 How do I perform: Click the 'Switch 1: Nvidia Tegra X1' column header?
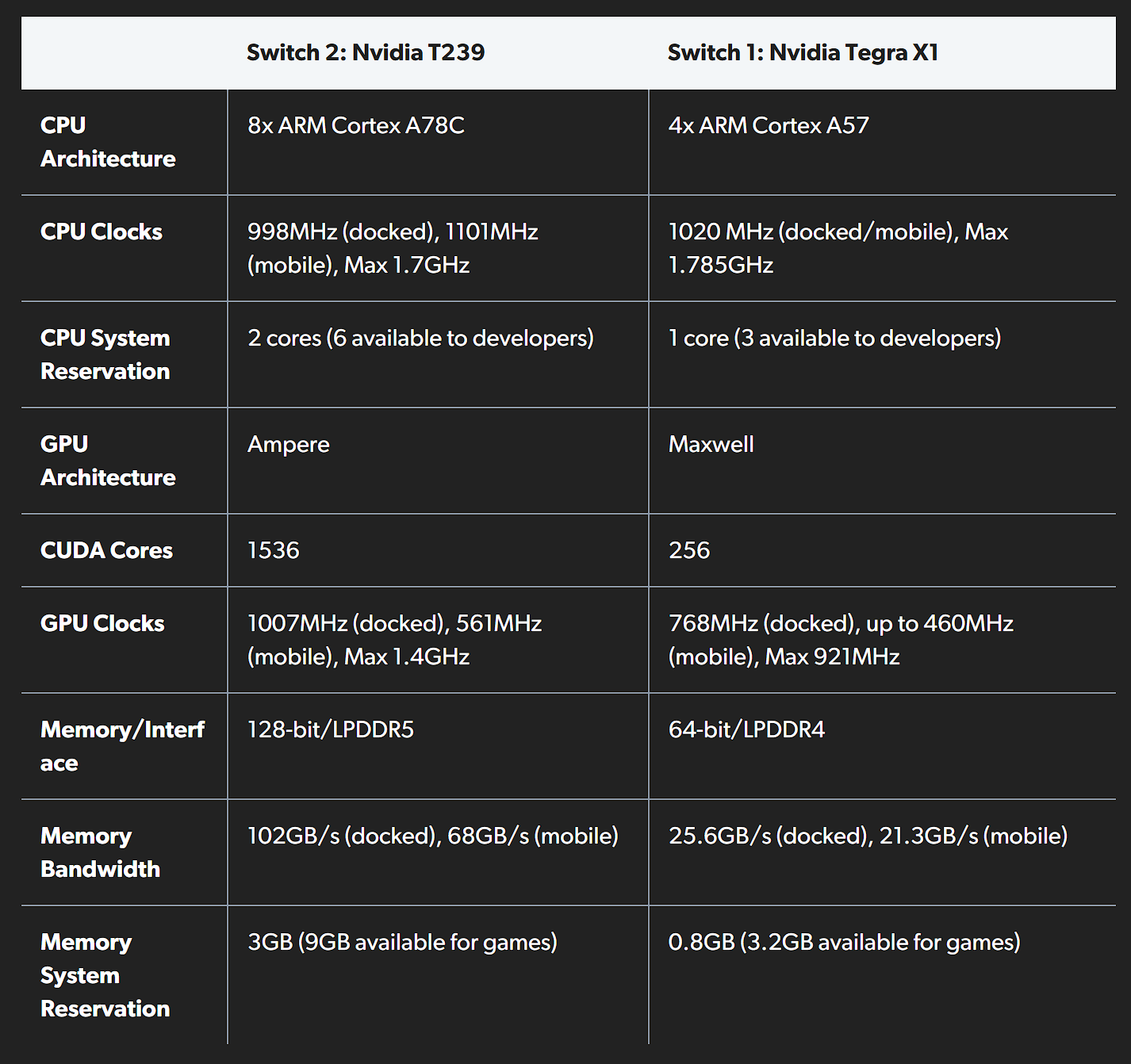803,52
